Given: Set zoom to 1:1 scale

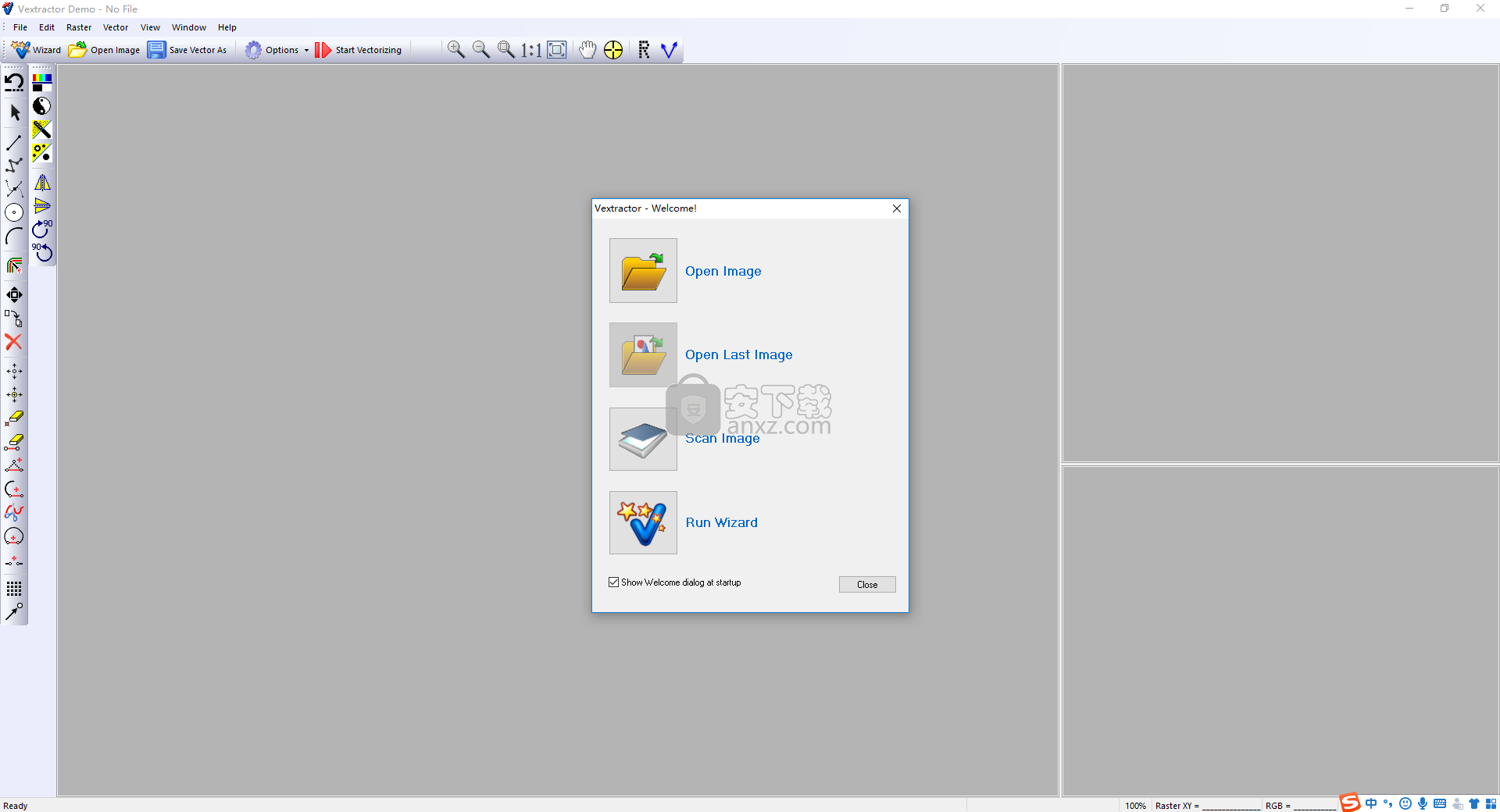Looking at the screenshot, I should coord(531,50).
